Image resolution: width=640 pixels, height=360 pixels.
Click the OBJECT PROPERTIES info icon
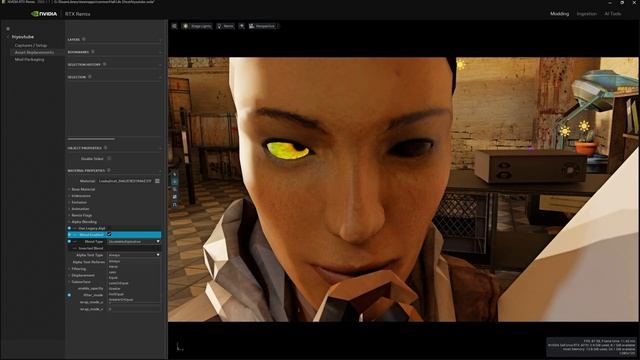tap(105, 148)
